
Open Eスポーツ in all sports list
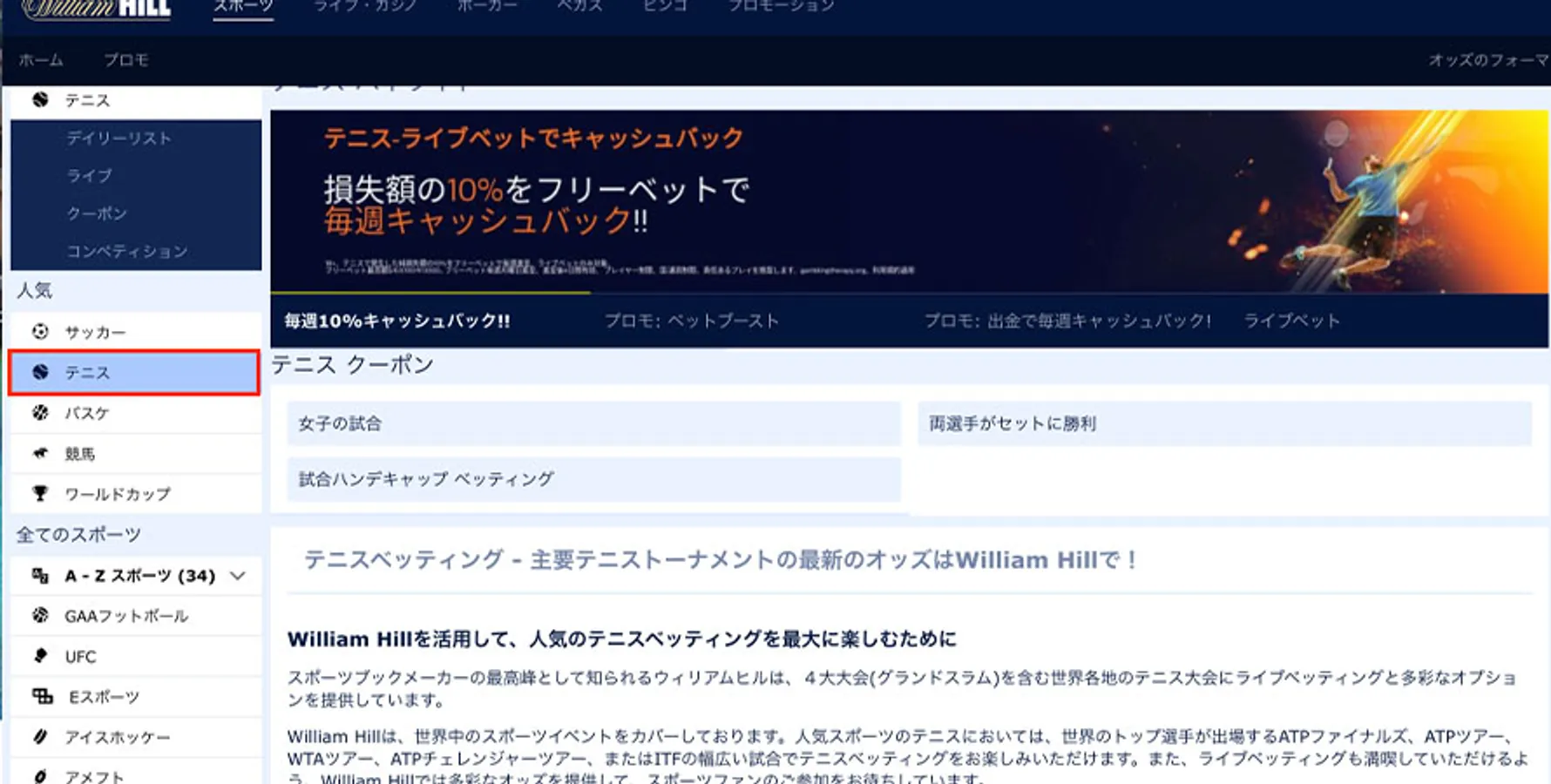(x=136, y=696)
